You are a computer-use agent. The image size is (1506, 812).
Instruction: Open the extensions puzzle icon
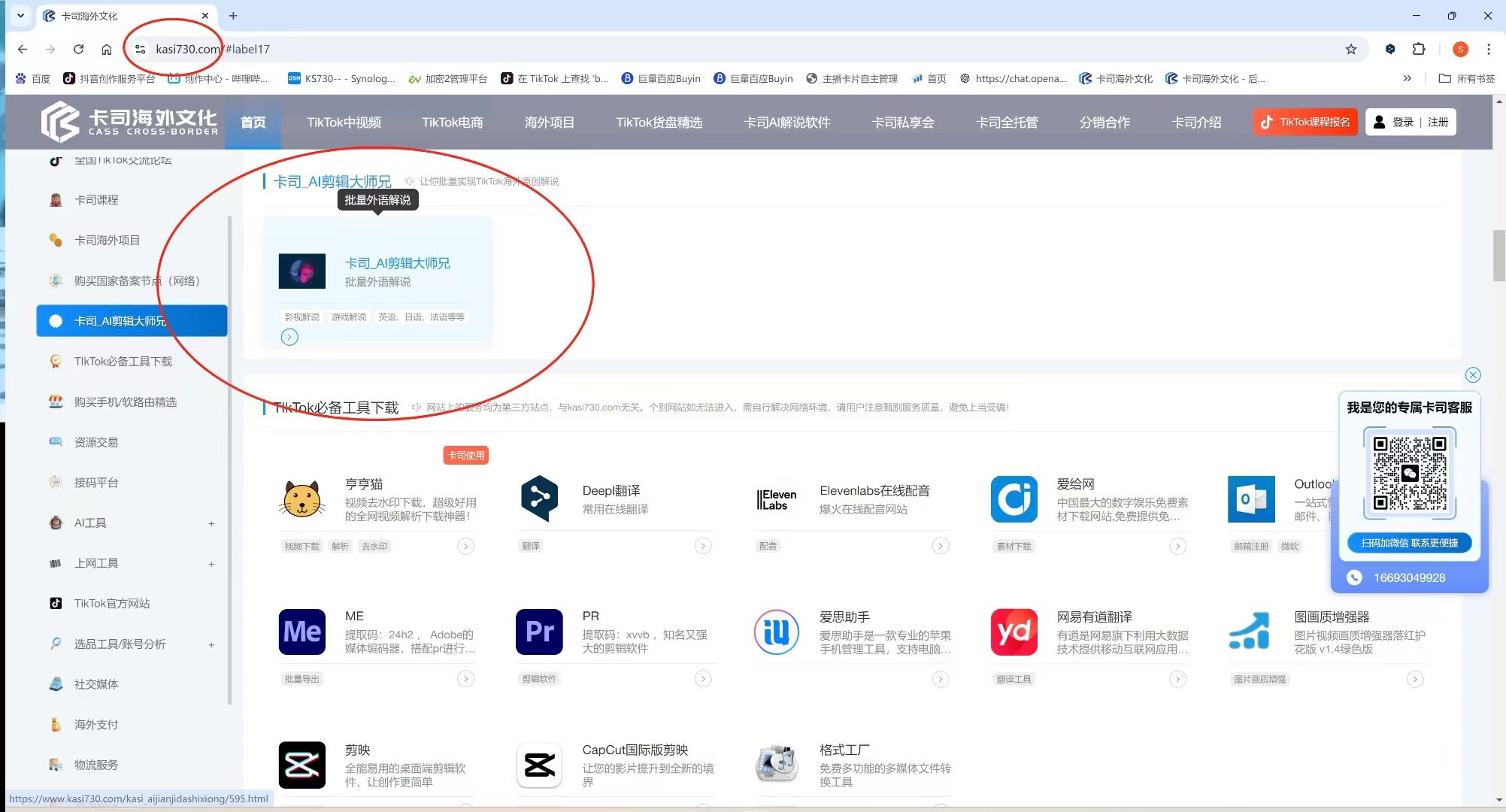click(x=1419, y=49)
